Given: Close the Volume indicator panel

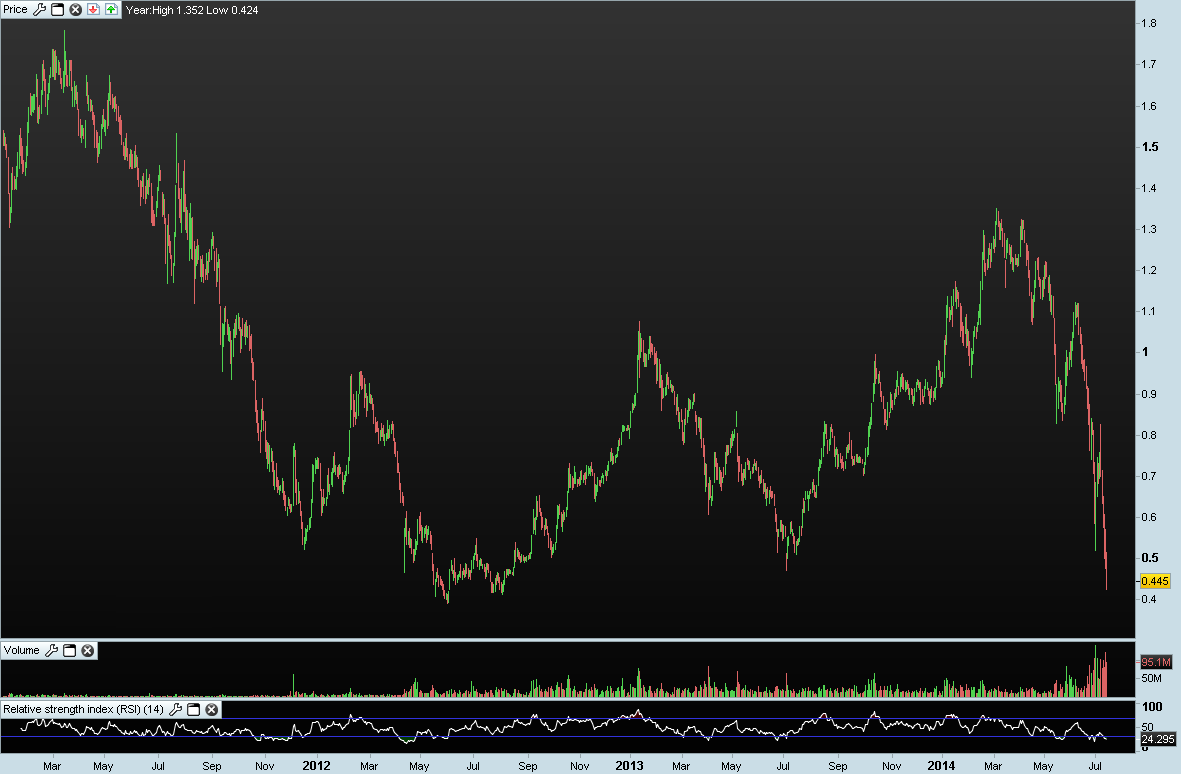Looking at the screenshot, I should [87, 651].
